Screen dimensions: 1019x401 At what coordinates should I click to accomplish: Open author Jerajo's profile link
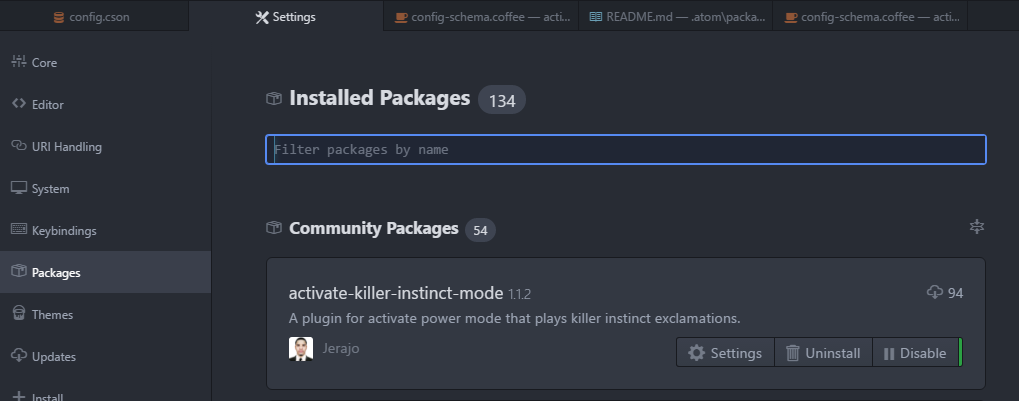[341, 348]
